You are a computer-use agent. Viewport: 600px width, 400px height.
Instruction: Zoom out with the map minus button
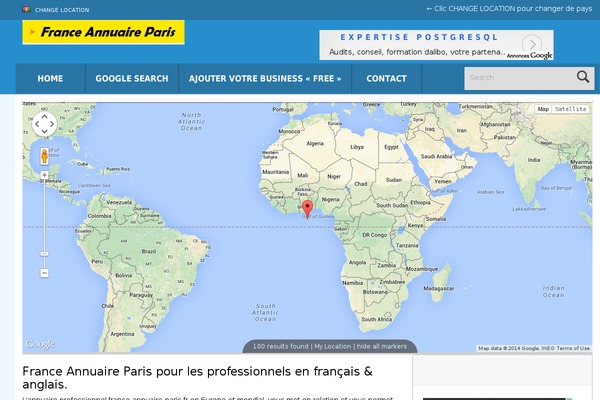pyautogui.click(x=44, y=273)
